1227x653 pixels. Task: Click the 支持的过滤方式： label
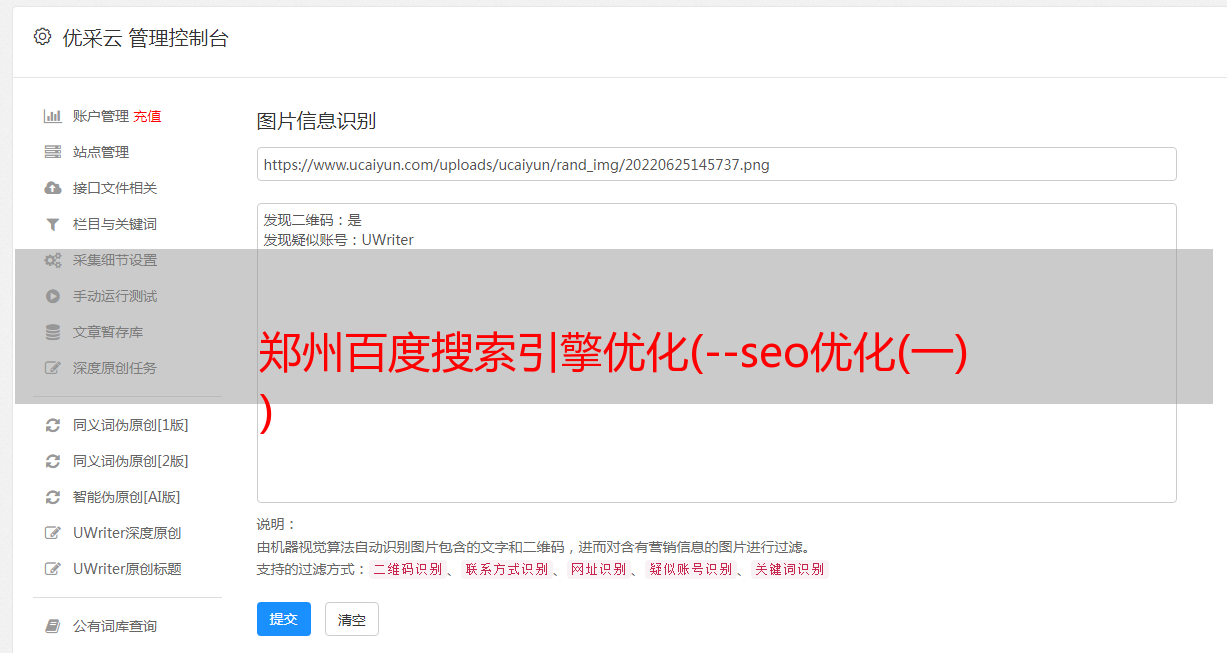click(x=312, y=569)
